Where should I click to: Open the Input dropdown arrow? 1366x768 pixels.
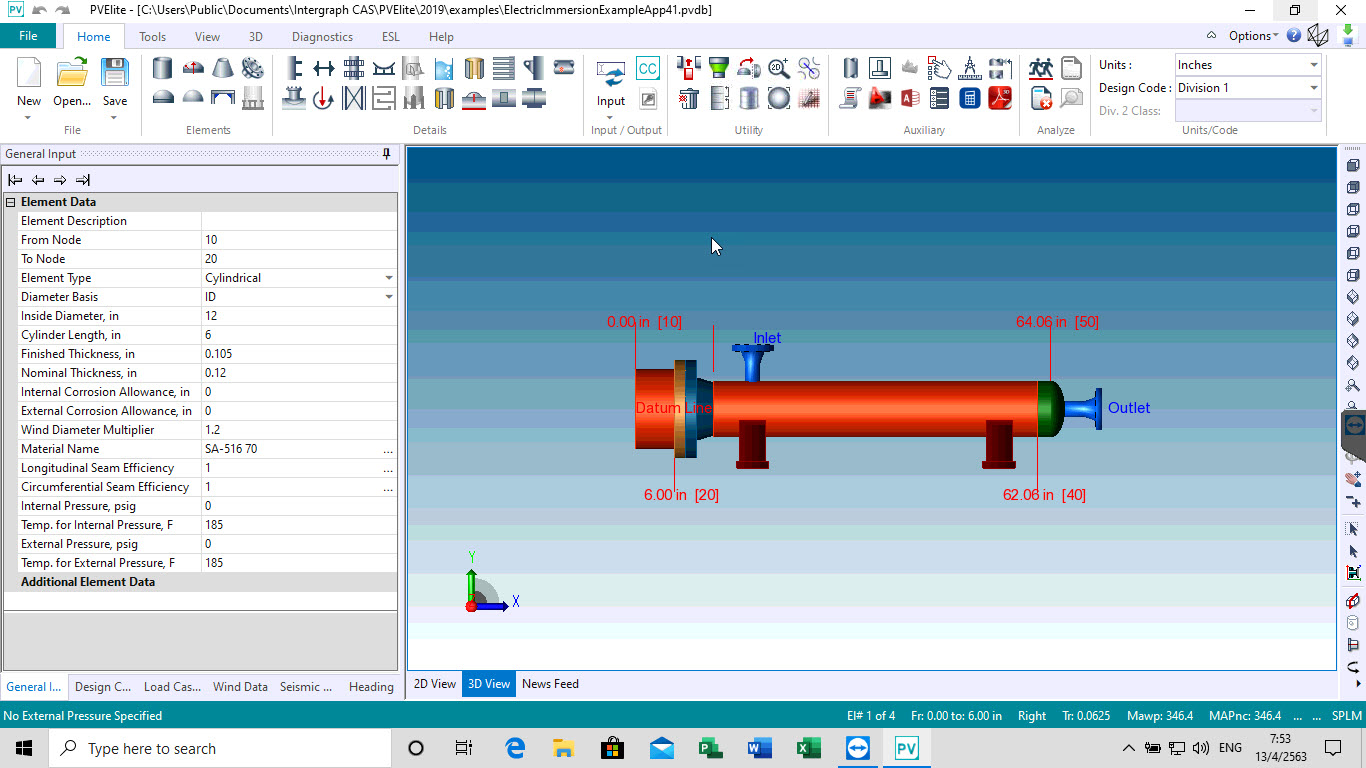(x=611, y=118)
